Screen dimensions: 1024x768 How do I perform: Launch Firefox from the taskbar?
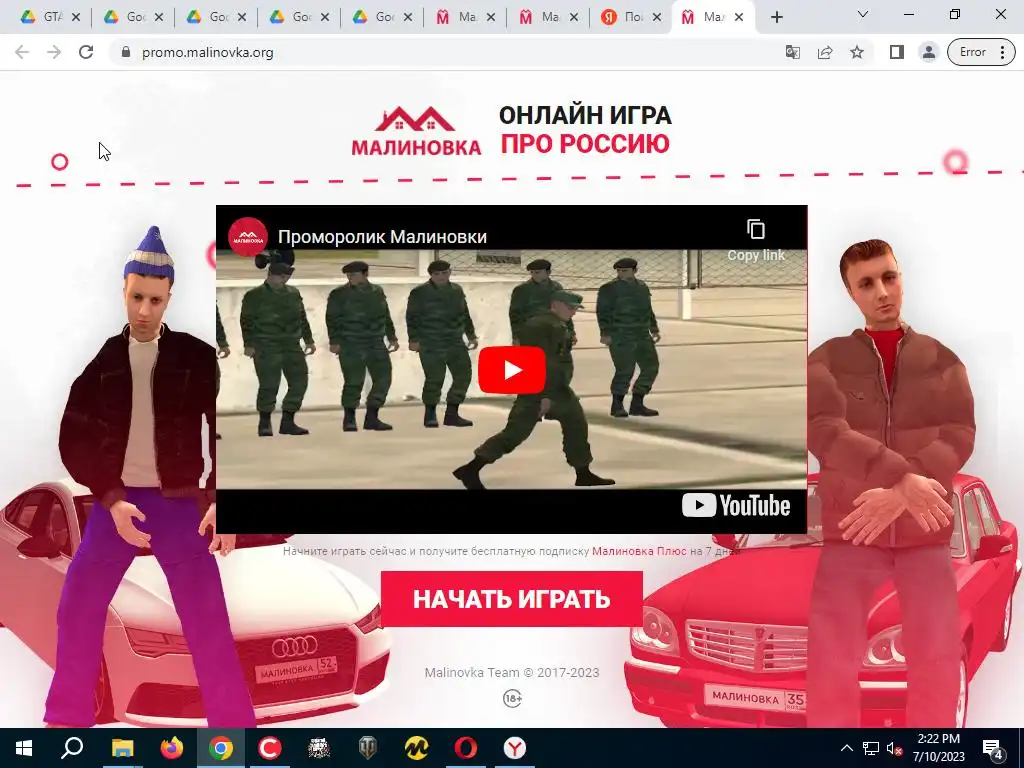click(171, 748)
